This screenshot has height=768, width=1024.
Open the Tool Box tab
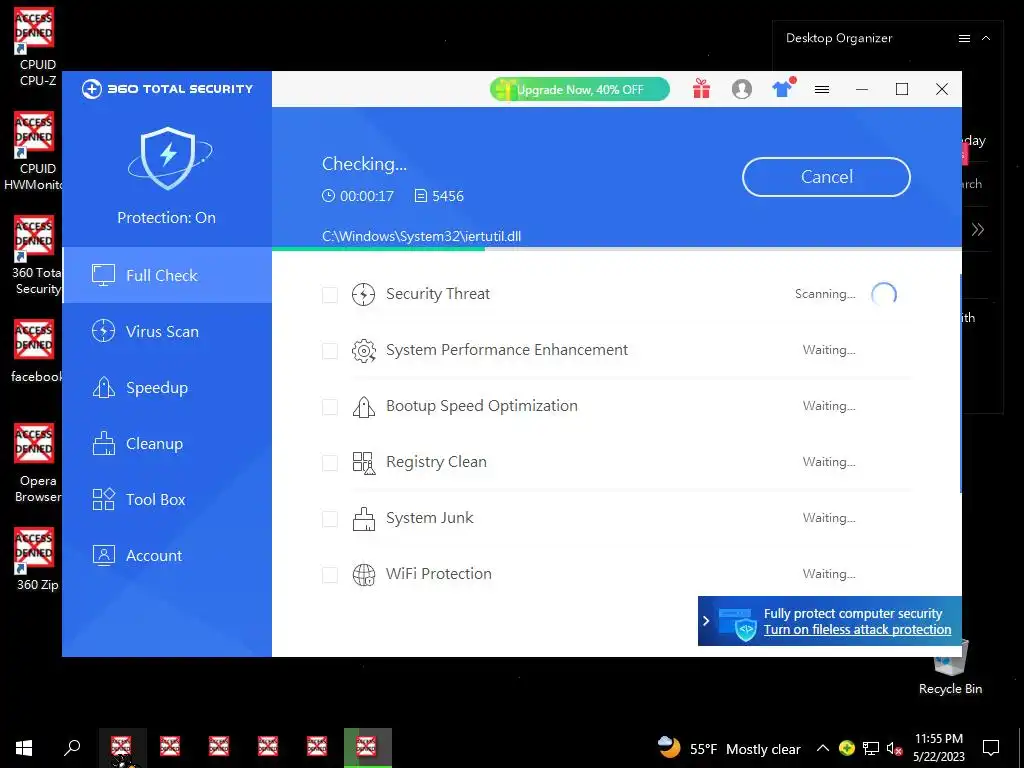[167, 500]
